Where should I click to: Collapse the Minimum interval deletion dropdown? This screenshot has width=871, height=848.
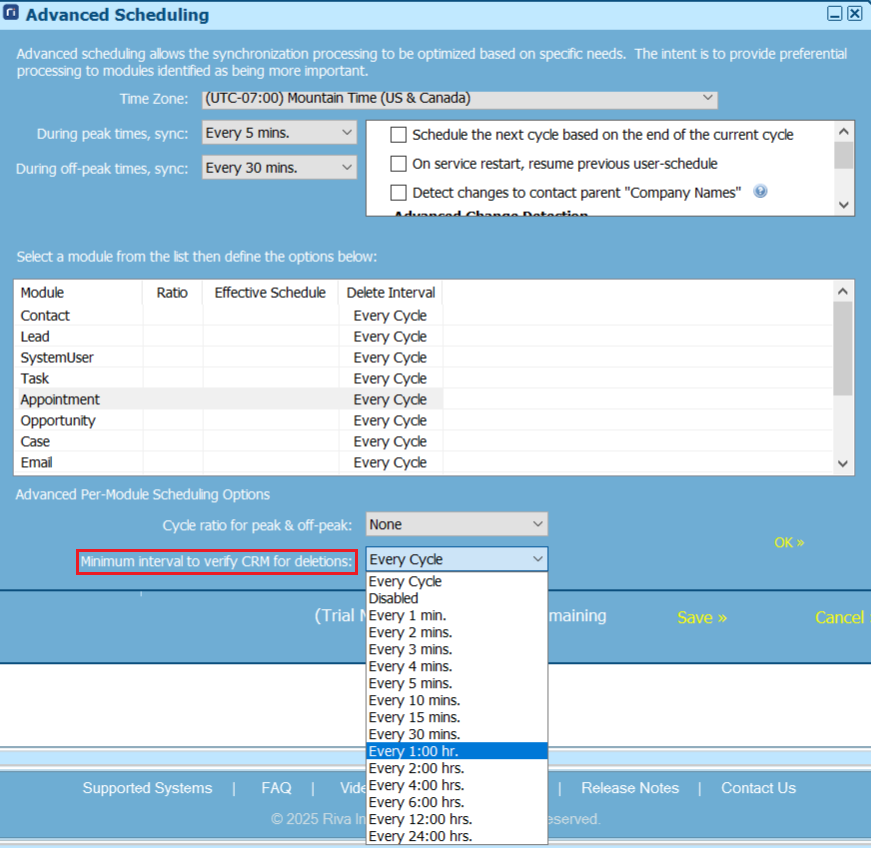coord(536,559)
